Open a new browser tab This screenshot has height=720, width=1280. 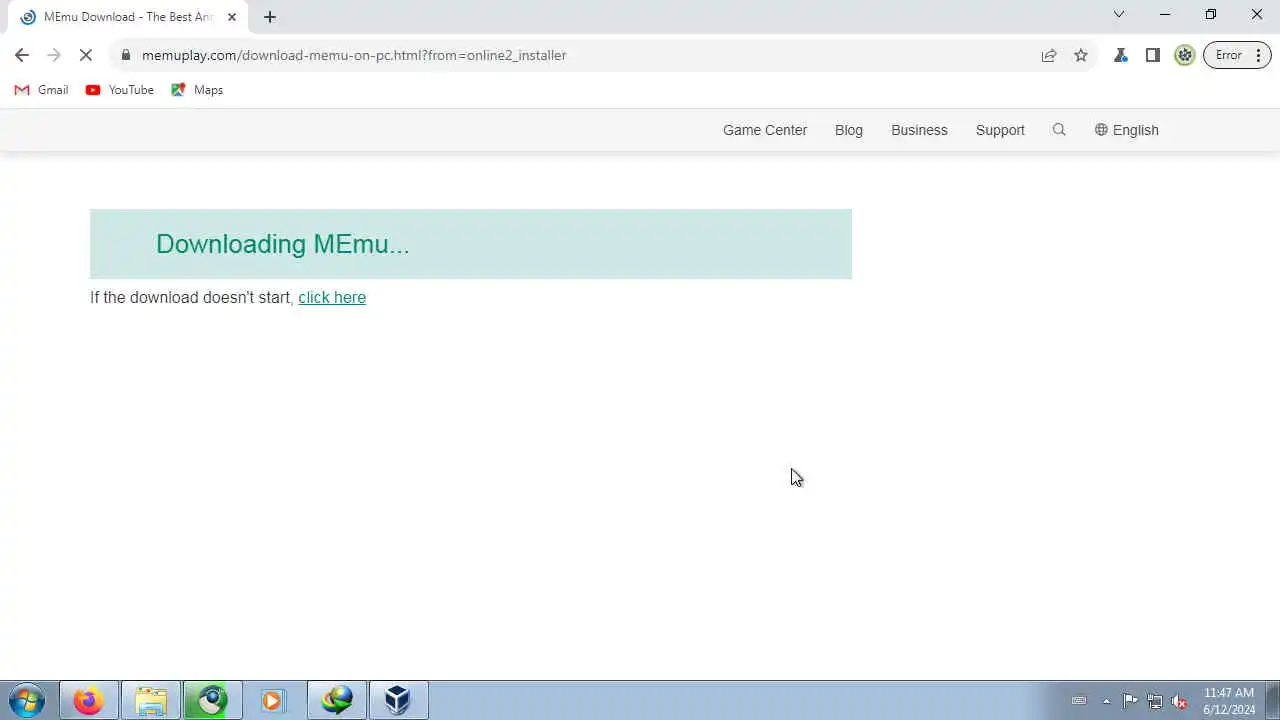coord(270,17)
